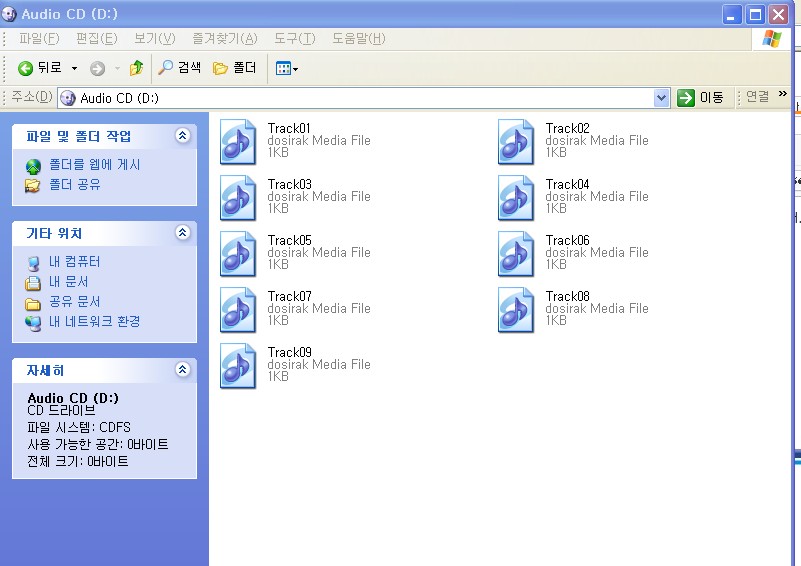Select the Track01 audio file icon
This screenshot has width=801, height=566.
click(x=238, y=142)
